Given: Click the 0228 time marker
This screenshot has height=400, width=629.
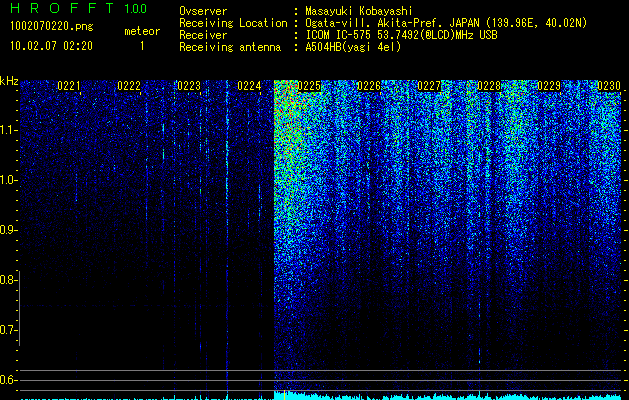Looking at the screenshot, I should (489, 86).
